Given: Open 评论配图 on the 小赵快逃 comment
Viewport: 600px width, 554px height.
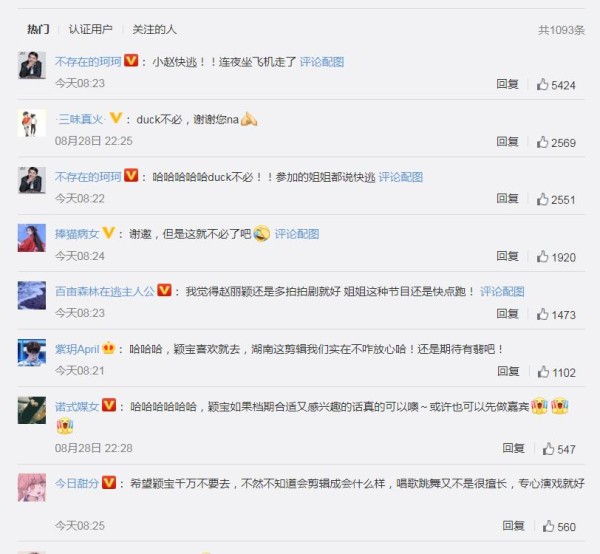Looking at the screenshot, I should pos(322,62).
